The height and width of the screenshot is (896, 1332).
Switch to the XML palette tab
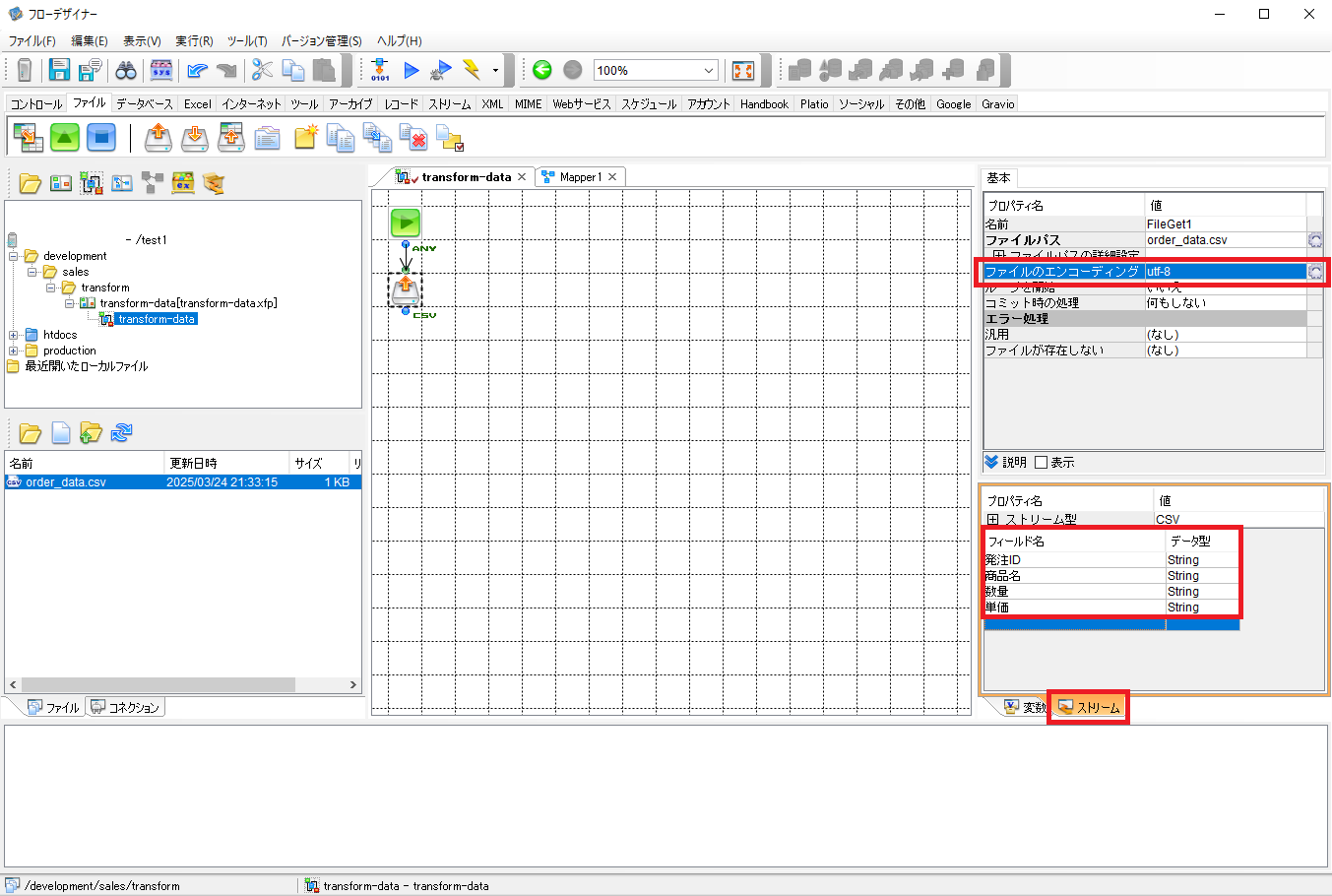point(492,103)
